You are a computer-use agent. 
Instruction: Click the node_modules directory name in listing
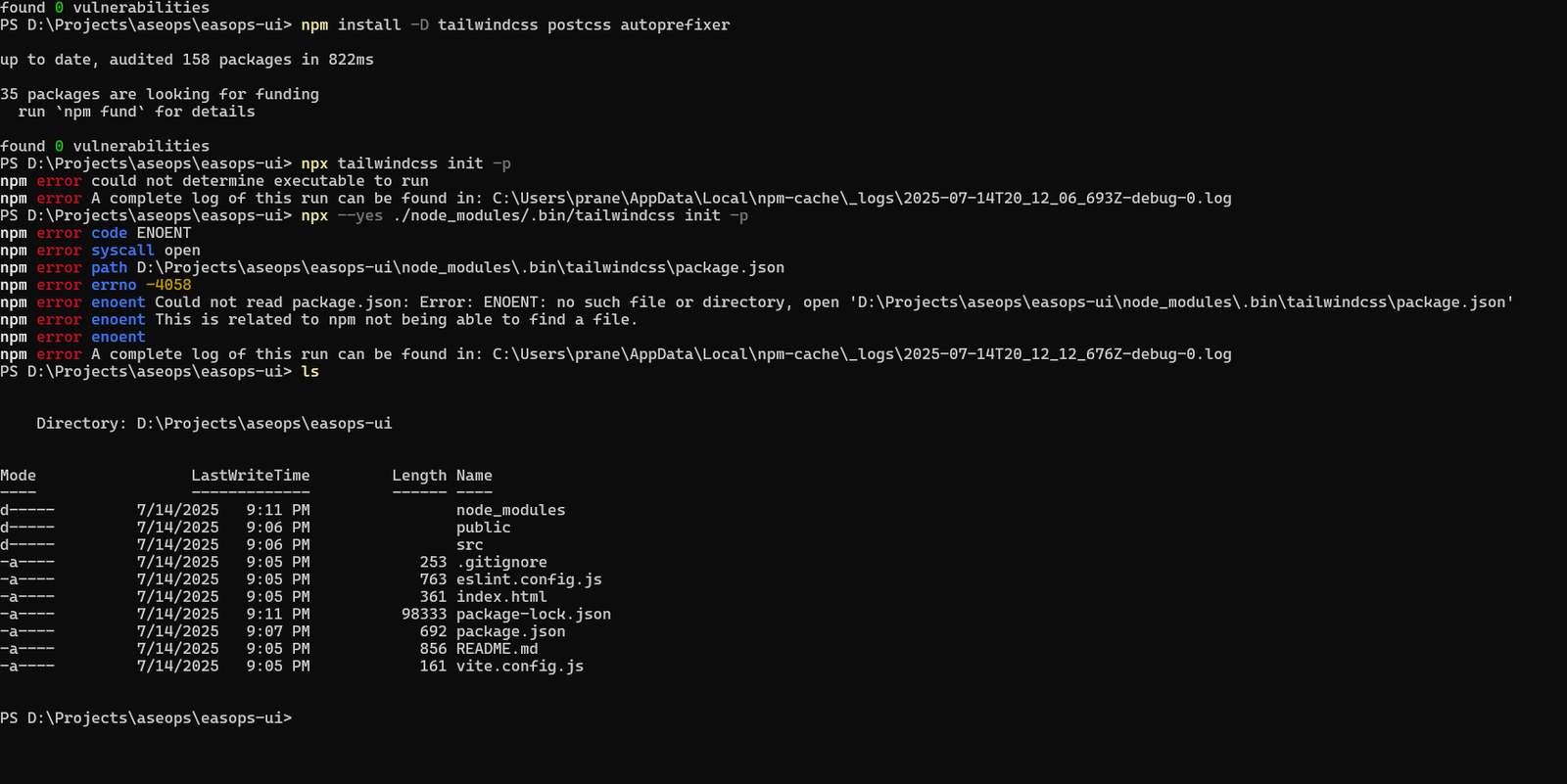510,510
